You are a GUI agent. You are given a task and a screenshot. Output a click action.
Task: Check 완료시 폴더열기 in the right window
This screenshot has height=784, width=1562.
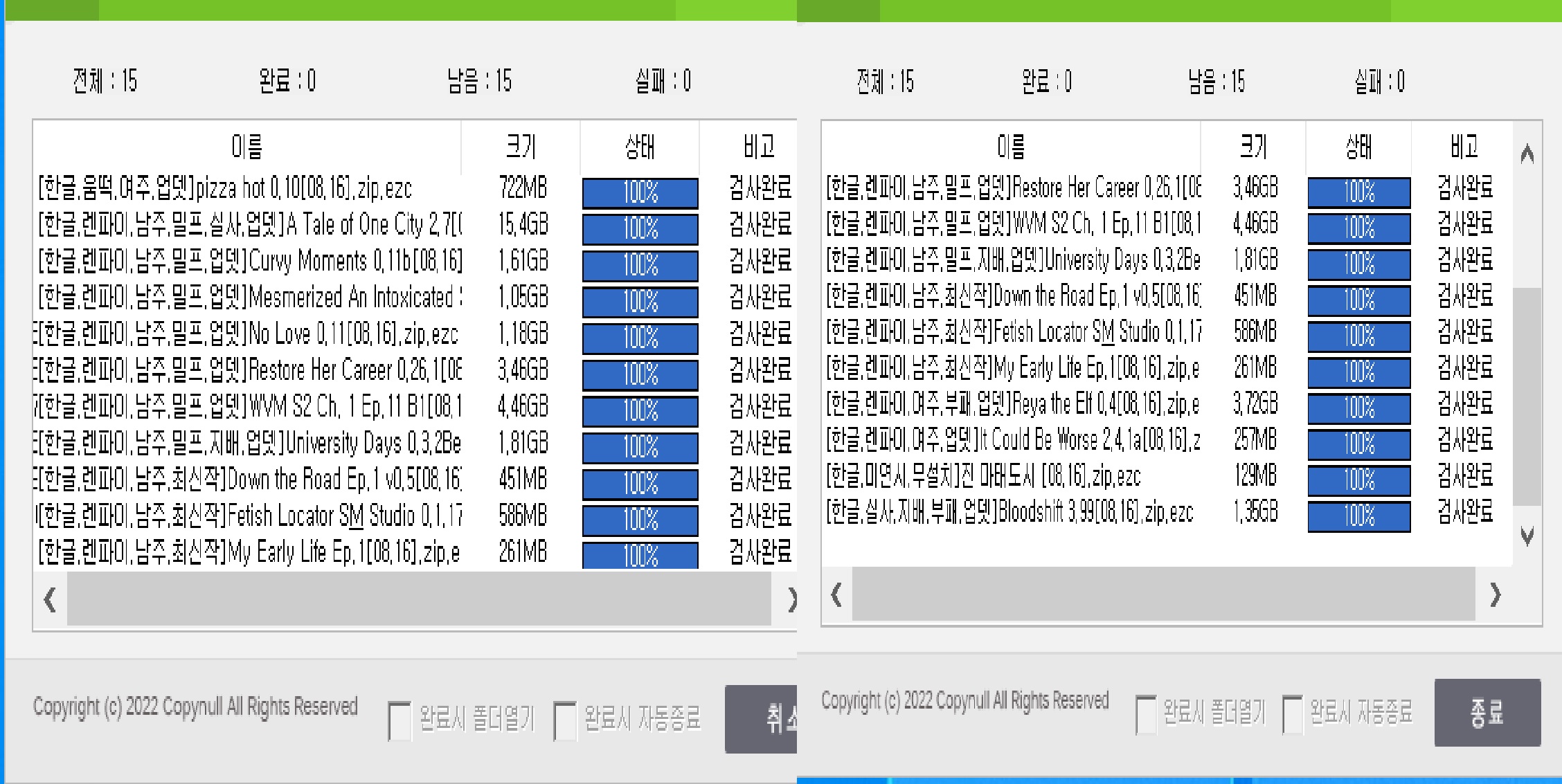pos(1146,714)
